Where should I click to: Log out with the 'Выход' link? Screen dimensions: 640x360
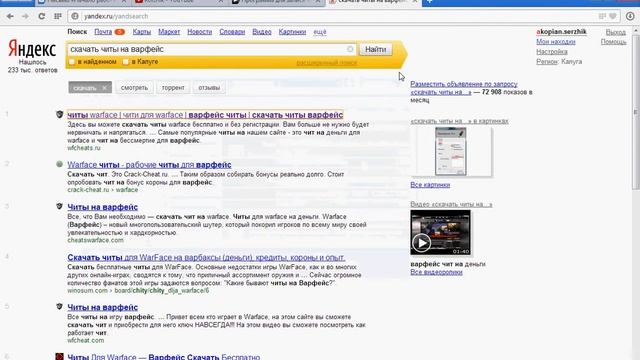click(616, 32)
